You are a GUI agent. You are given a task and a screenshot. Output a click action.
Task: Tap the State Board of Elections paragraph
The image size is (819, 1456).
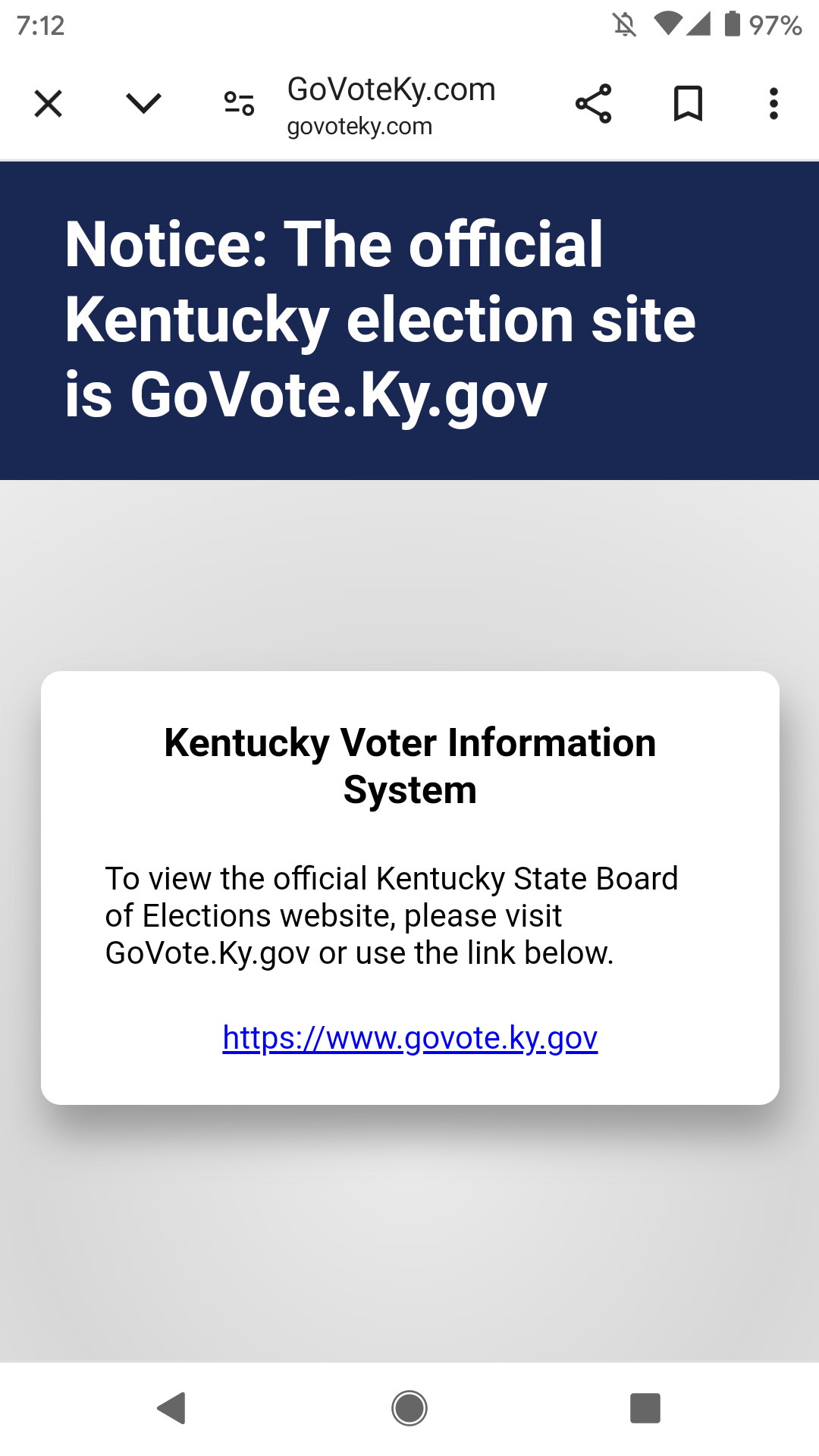click(391, 915)
